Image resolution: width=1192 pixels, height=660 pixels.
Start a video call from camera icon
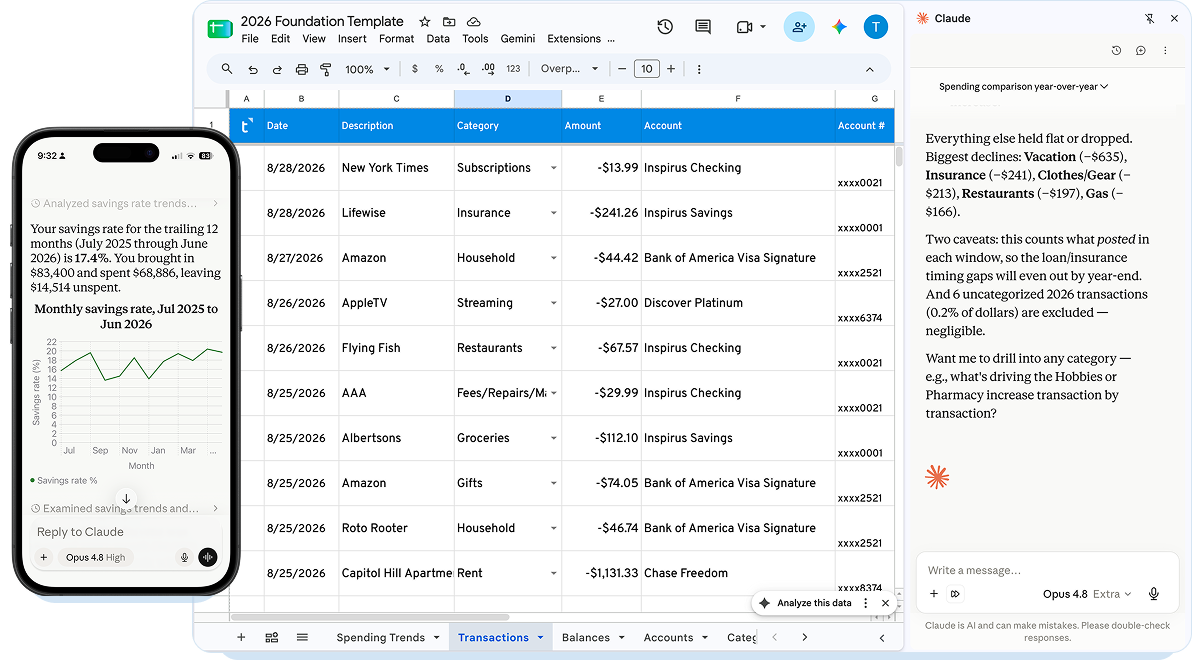point(744,27)
